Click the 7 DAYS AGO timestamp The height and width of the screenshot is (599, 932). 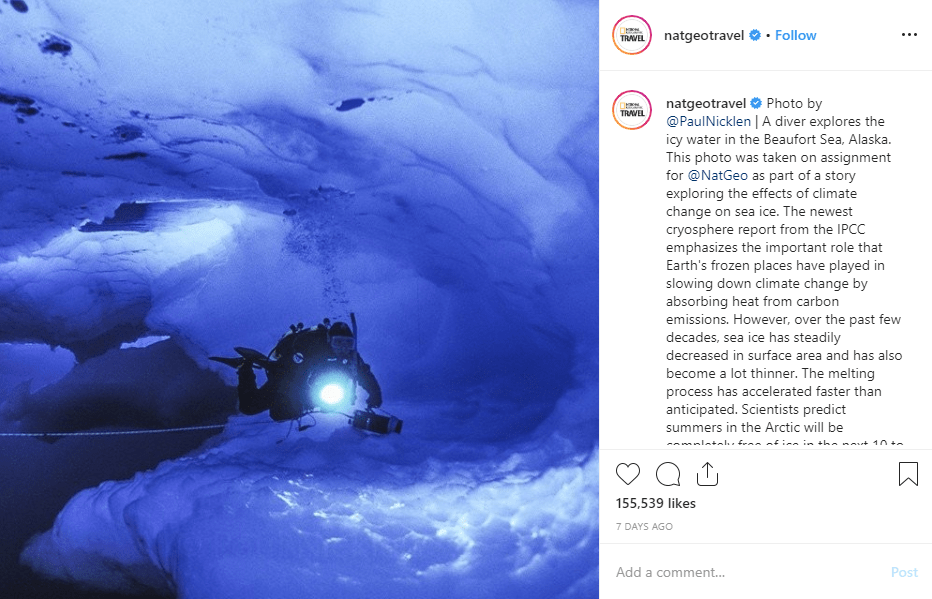click(644, 527)
